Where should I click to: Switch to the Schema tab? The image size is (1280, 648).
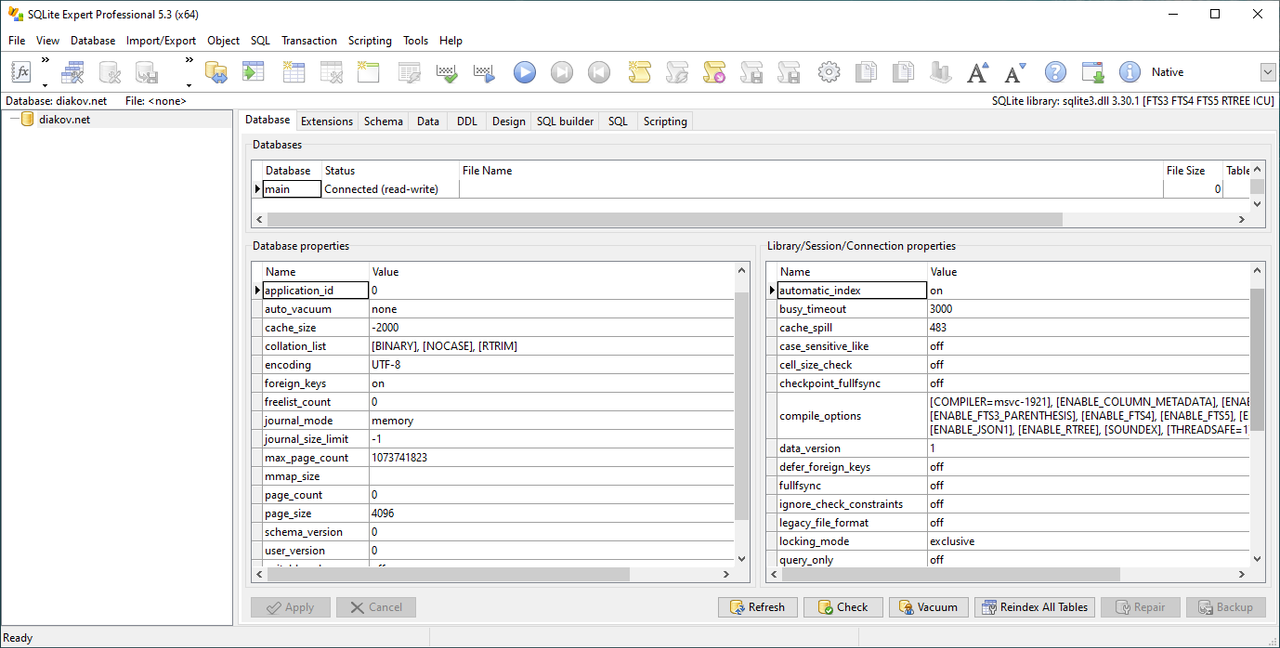point(383,121)
